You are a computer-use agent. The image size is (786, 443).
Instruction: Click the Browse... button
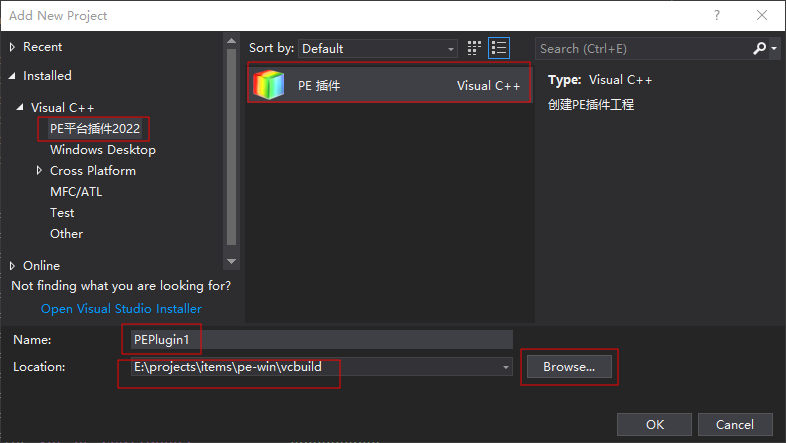coord(569,367)
